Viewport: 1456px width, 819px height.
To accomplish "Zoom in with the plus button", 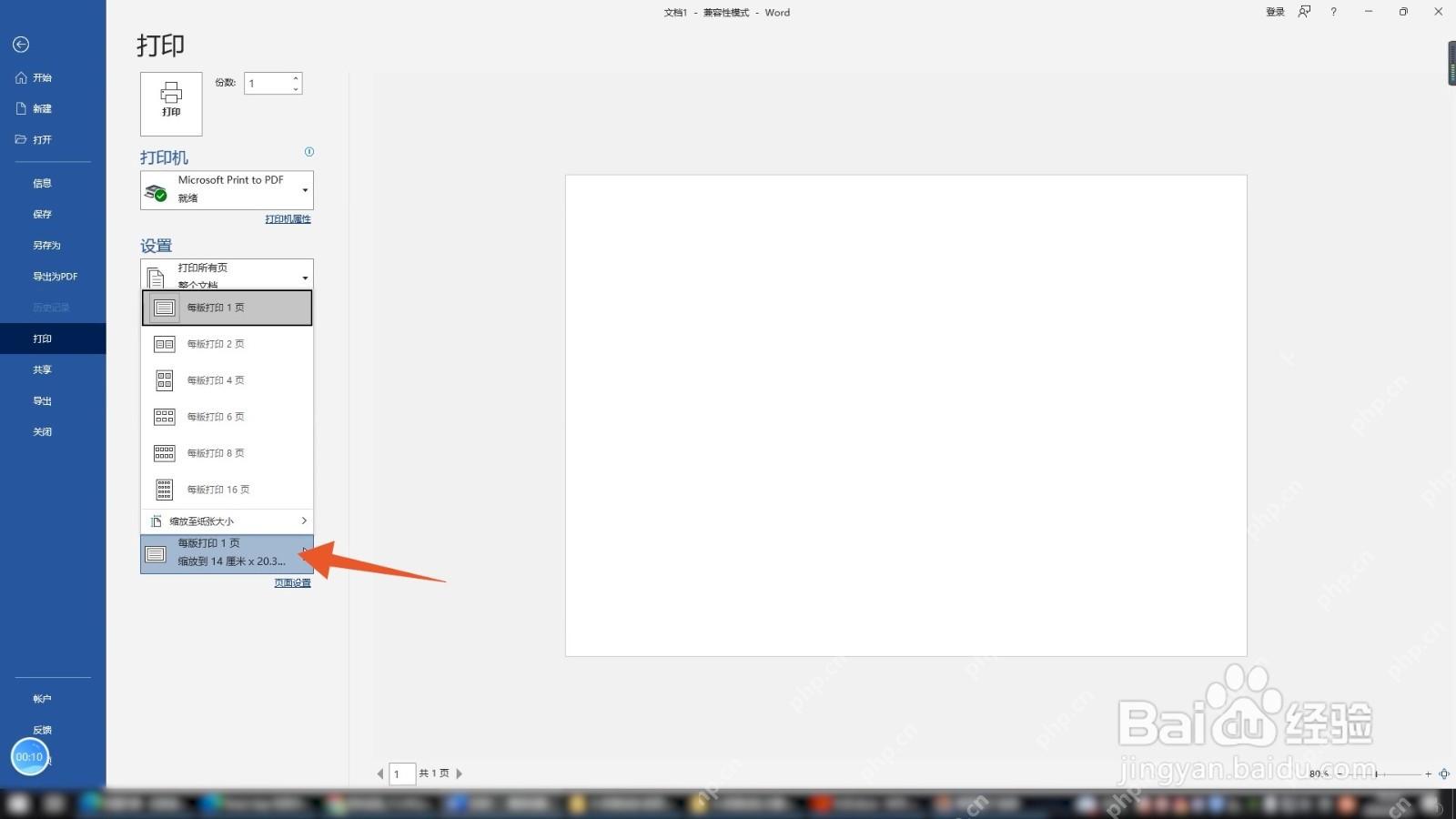I will coord(1429,773).
